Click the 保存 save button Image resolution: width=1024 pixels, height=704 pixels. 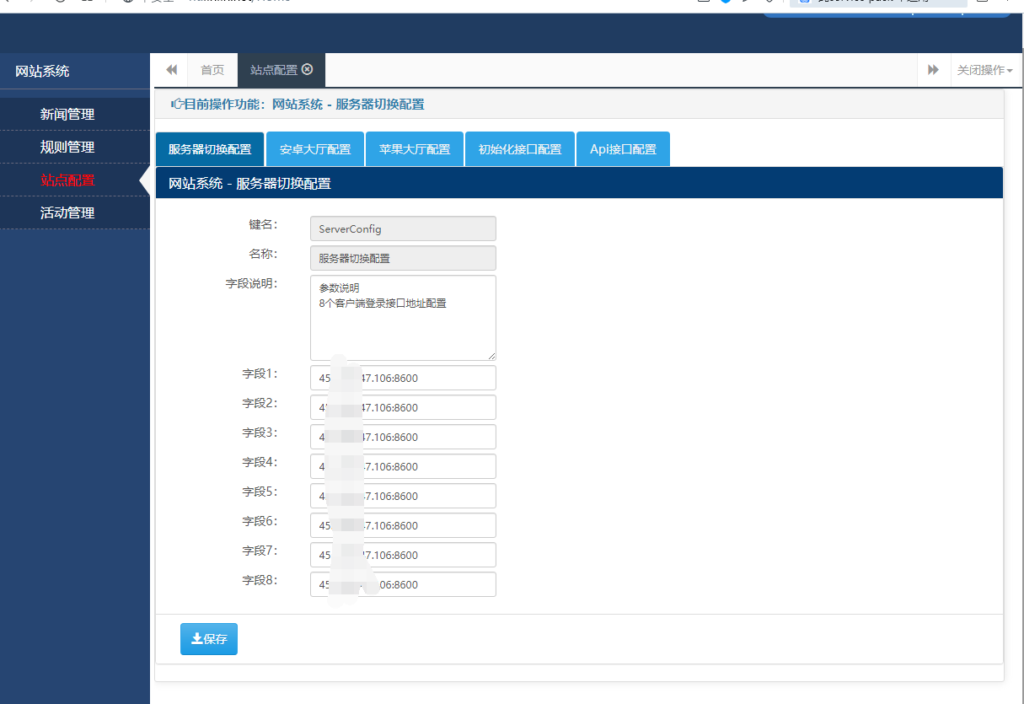point(209,639)
